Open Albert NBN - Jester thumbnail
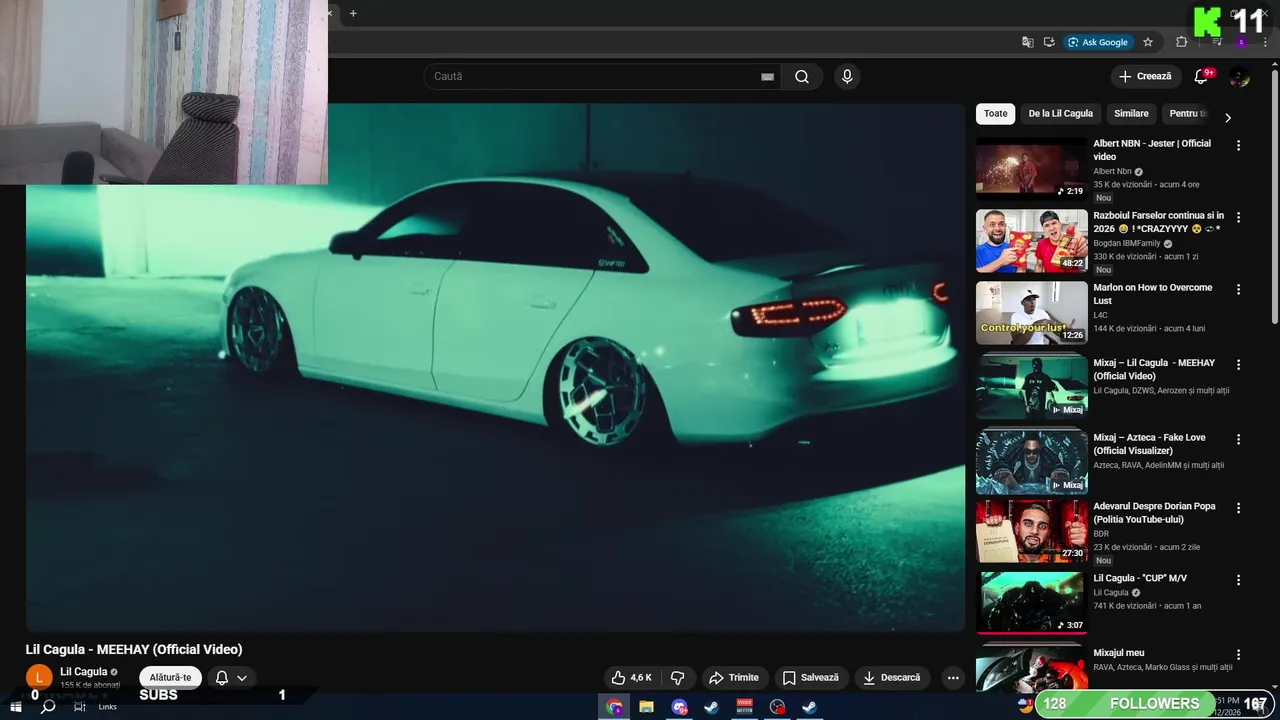The width and height of the screenshot is (1280, 720). pos(1031,169)
